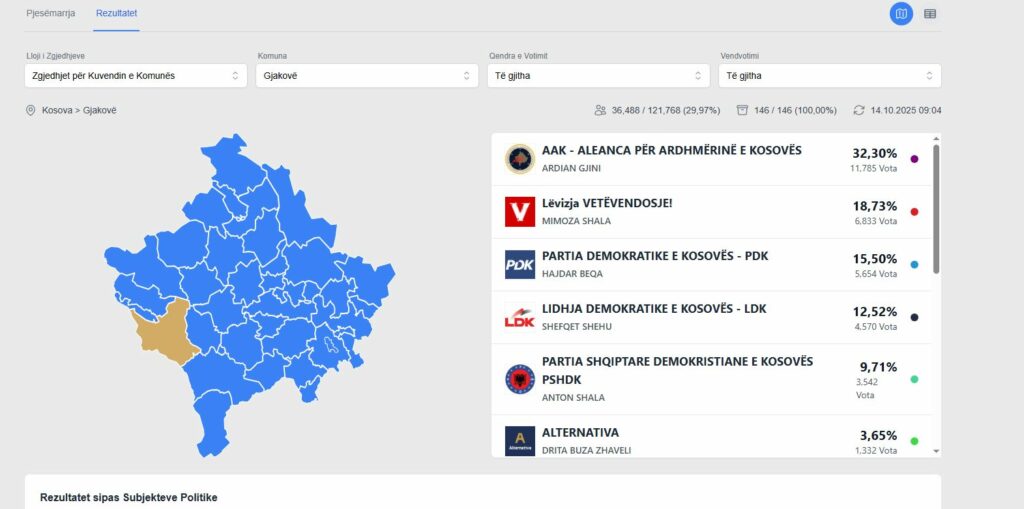This screenshot has width=1024, height=509.
Task: Click the Alternativa party logo
Action: [x=520, y=440]
